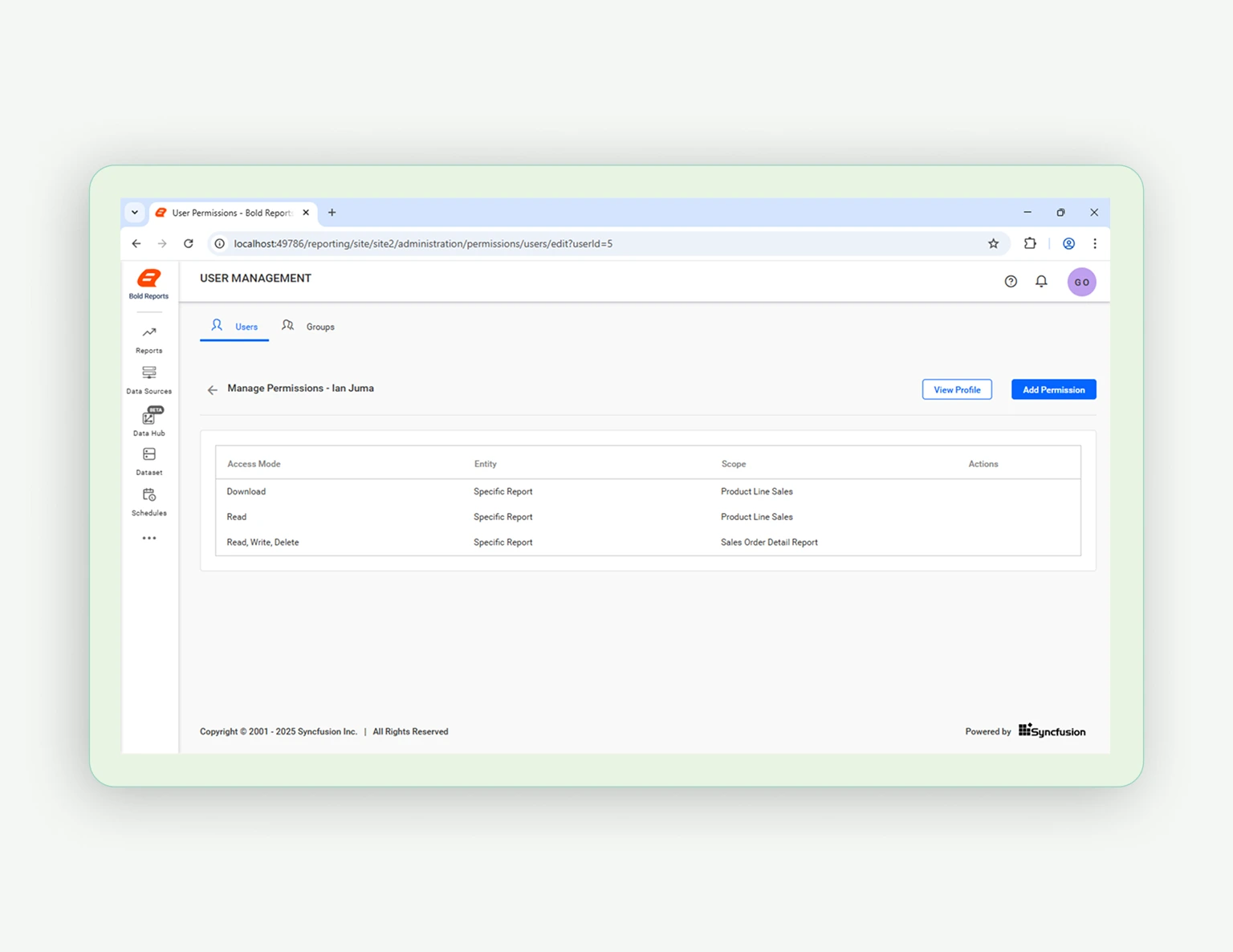
Task: Click the back arrow next to Manage Permissions
Action: click(x=212, y=389)
